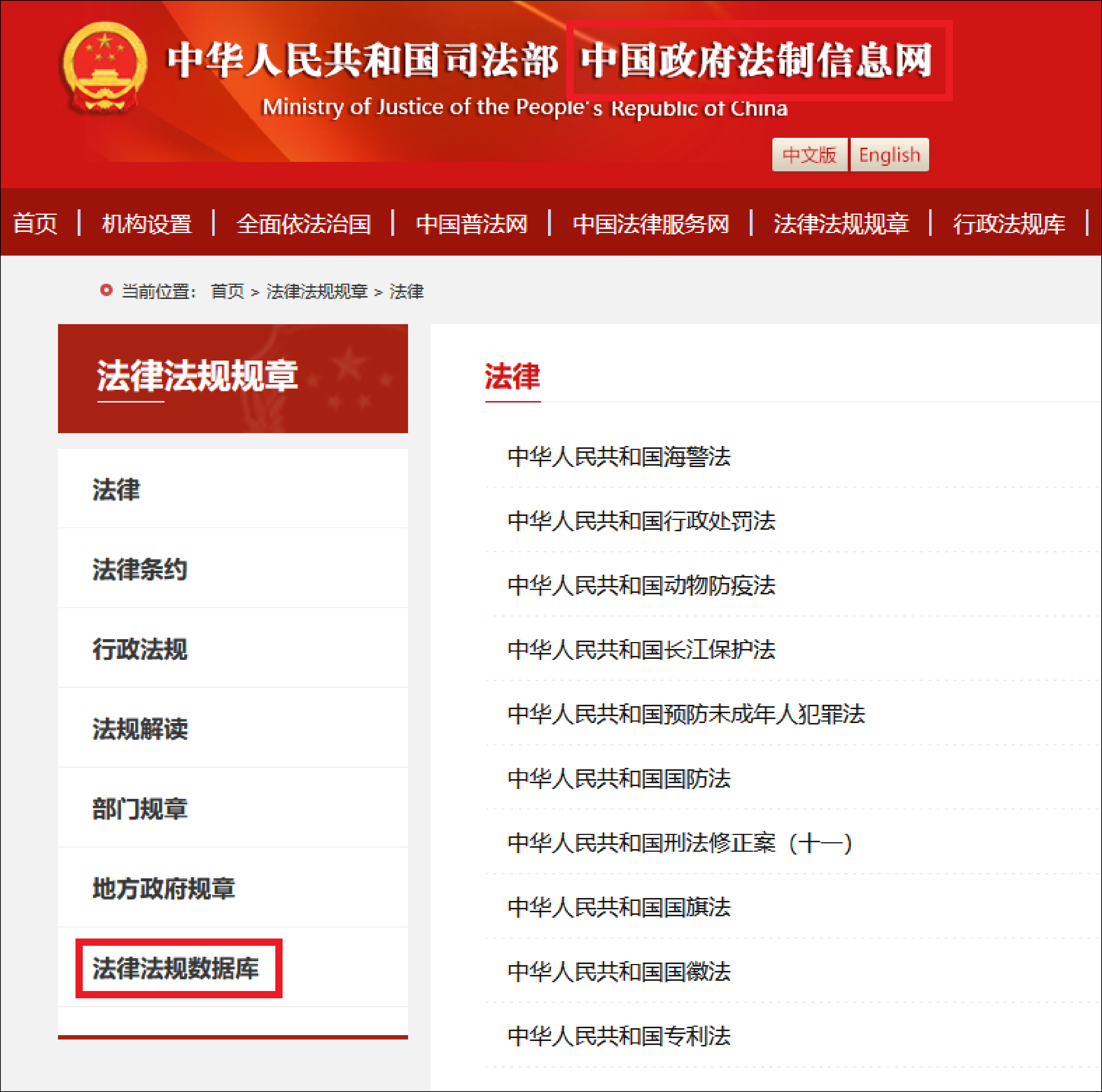Viewport: 1102px width, 1092px height.
Task: Open 法规解读 sidebar category
Action: point(140,729)
